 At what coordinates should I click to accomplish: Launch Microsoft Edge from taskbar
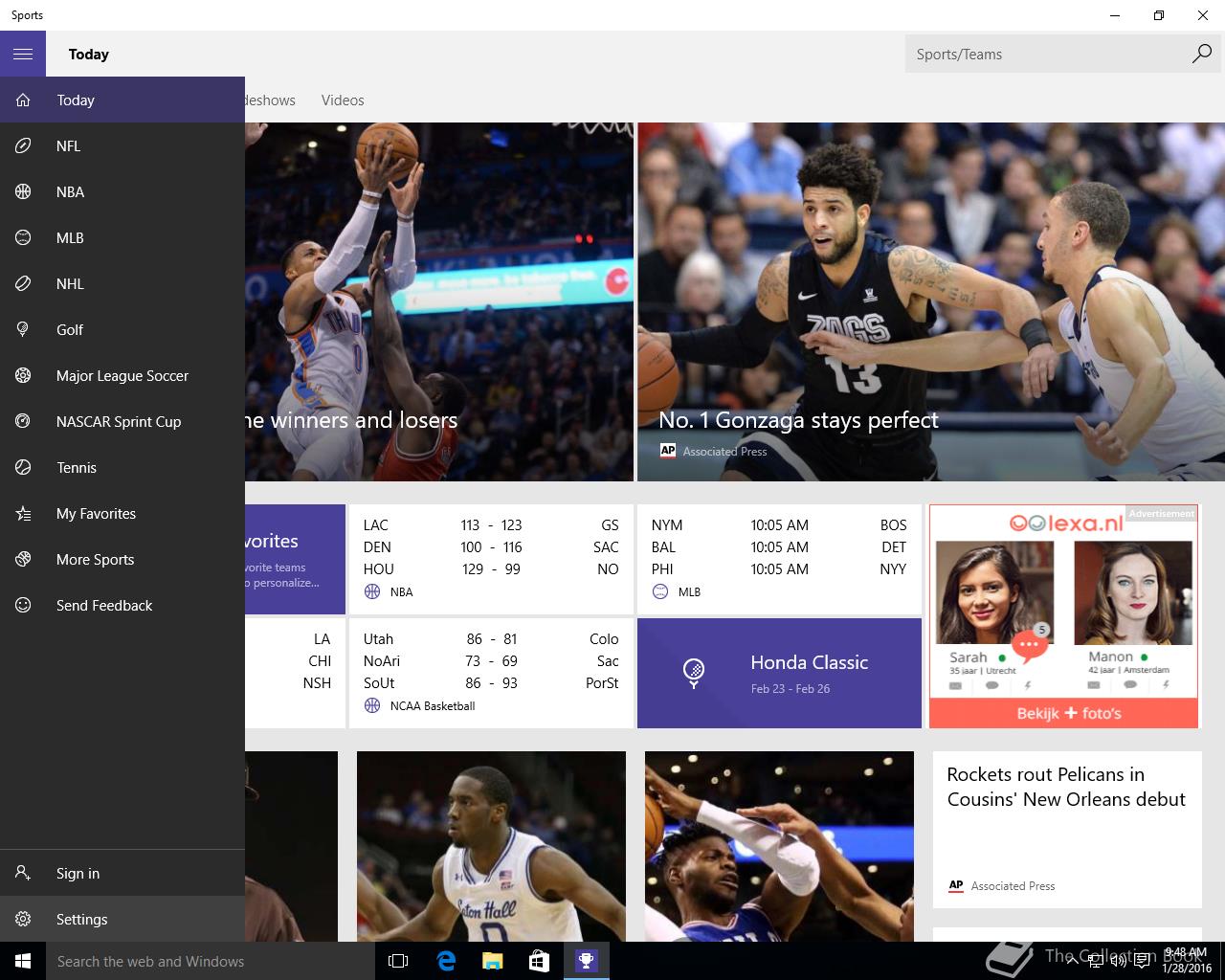446,961
